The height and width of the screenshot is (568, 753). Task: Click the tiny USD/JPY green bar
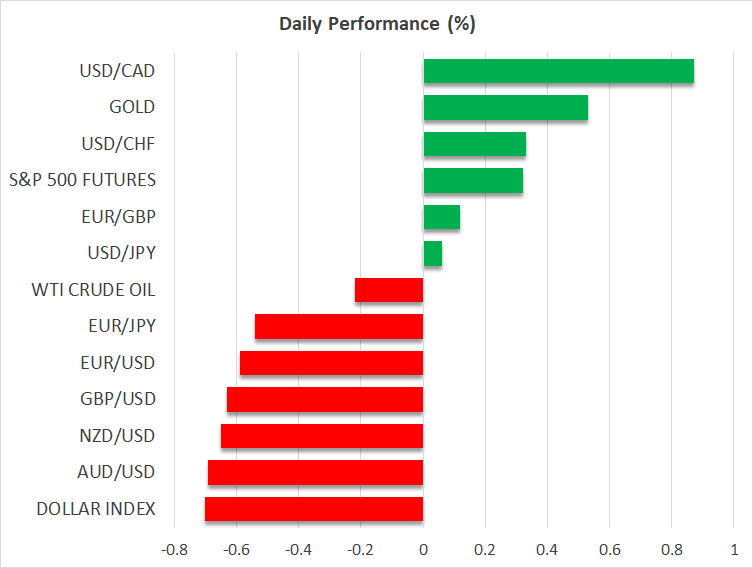432,254
